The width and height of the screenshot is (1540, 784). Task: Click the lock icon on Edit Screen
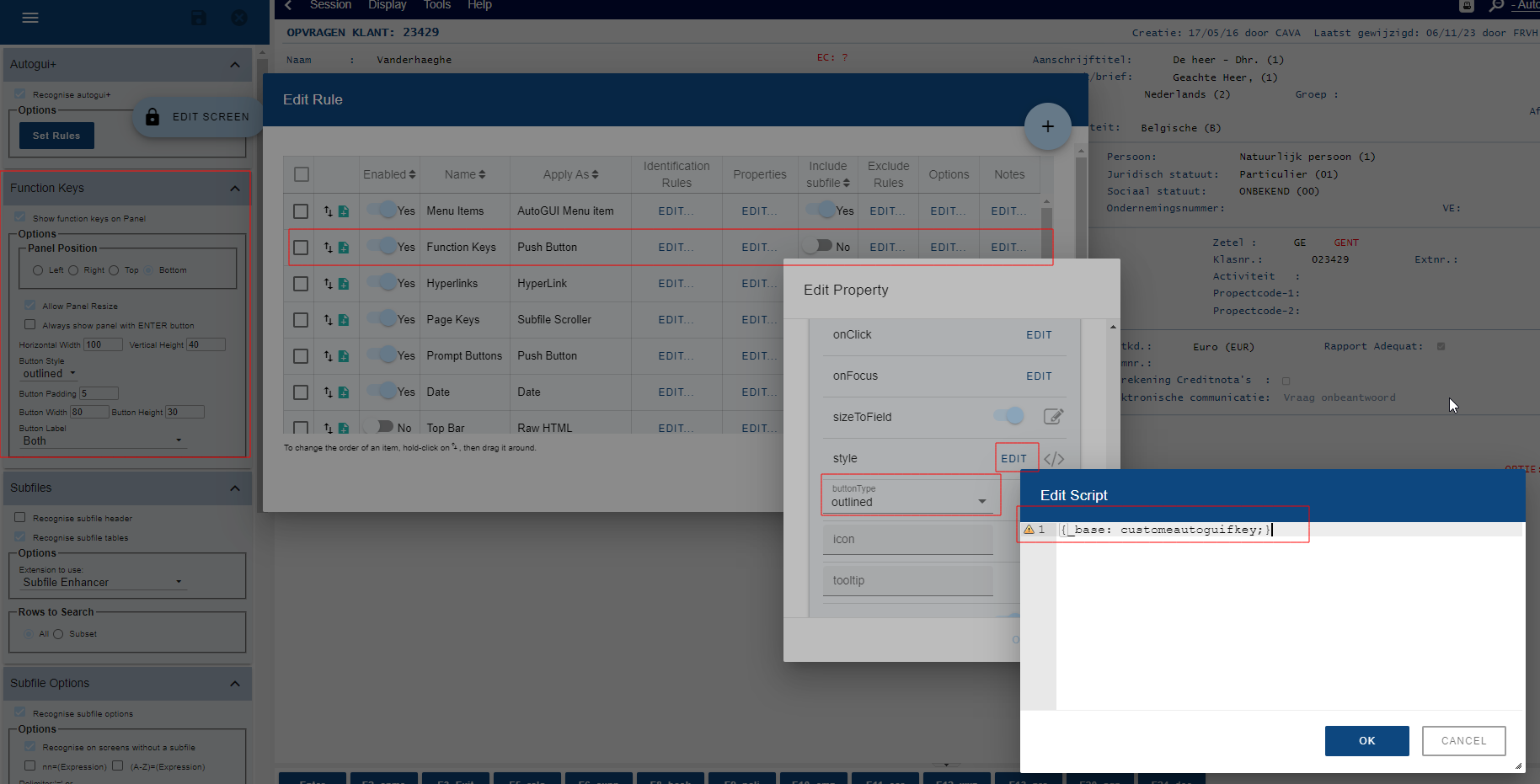point(152,117)
